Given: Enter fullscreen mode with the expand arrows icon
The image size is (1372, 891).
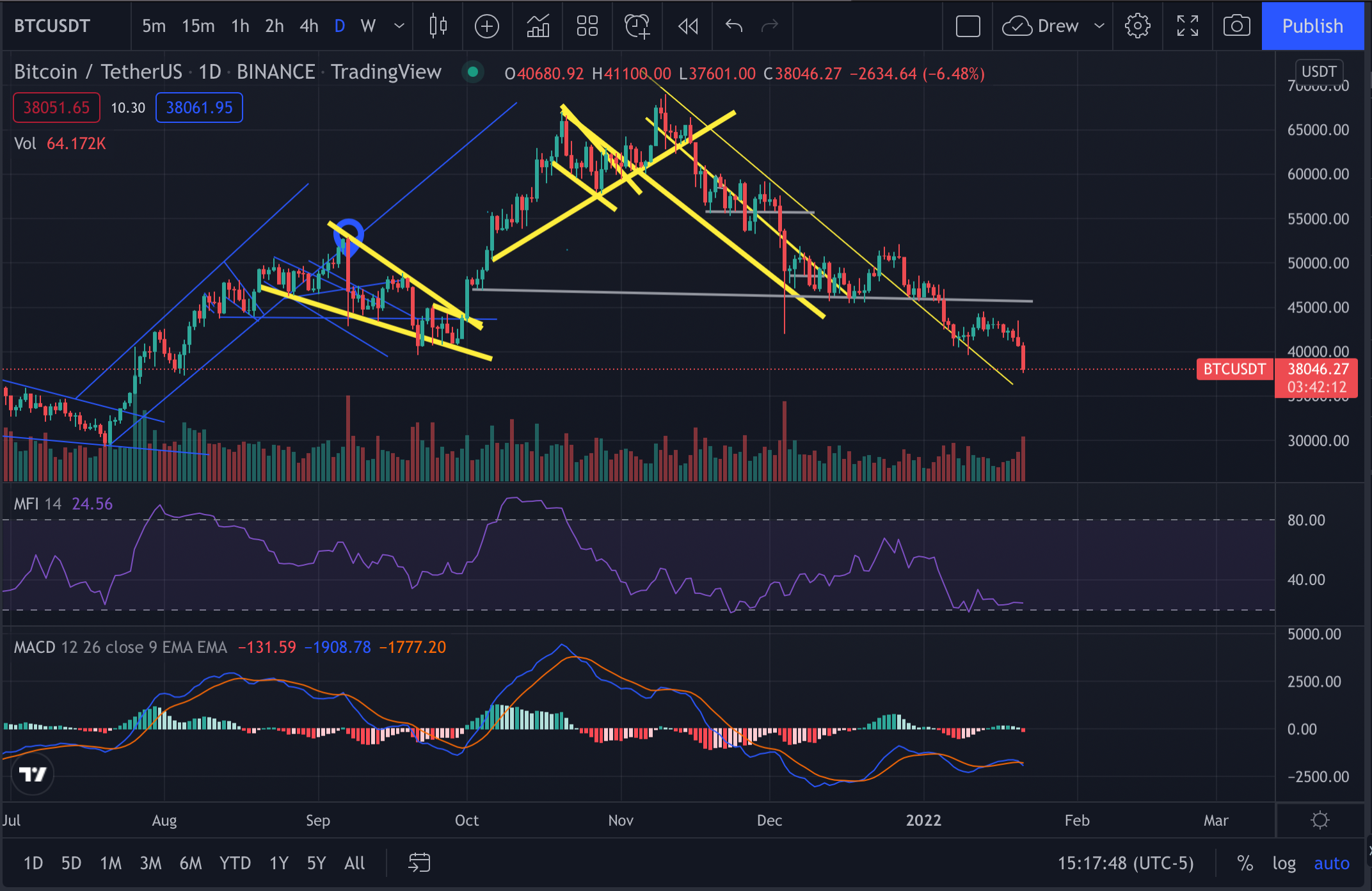Looking at the screenshot, I should pos(1188,26).
